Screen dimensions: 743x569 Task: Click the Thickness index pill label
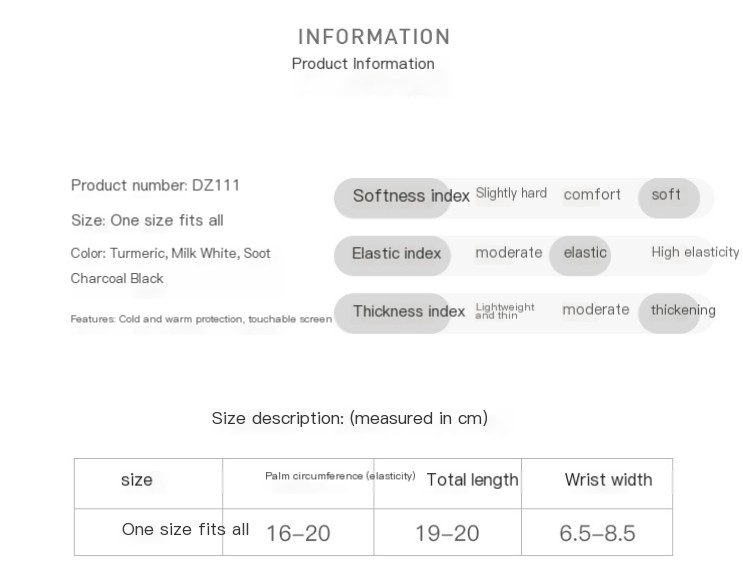(408, 312)
